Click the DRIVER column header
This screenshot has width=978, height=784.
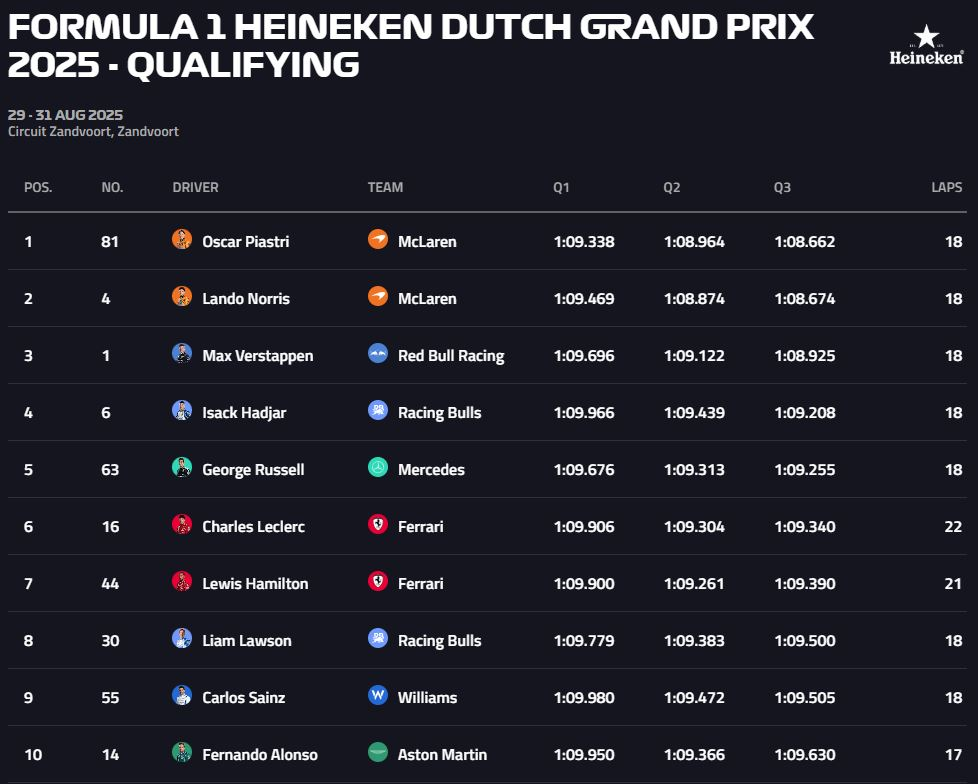point(195,187)
